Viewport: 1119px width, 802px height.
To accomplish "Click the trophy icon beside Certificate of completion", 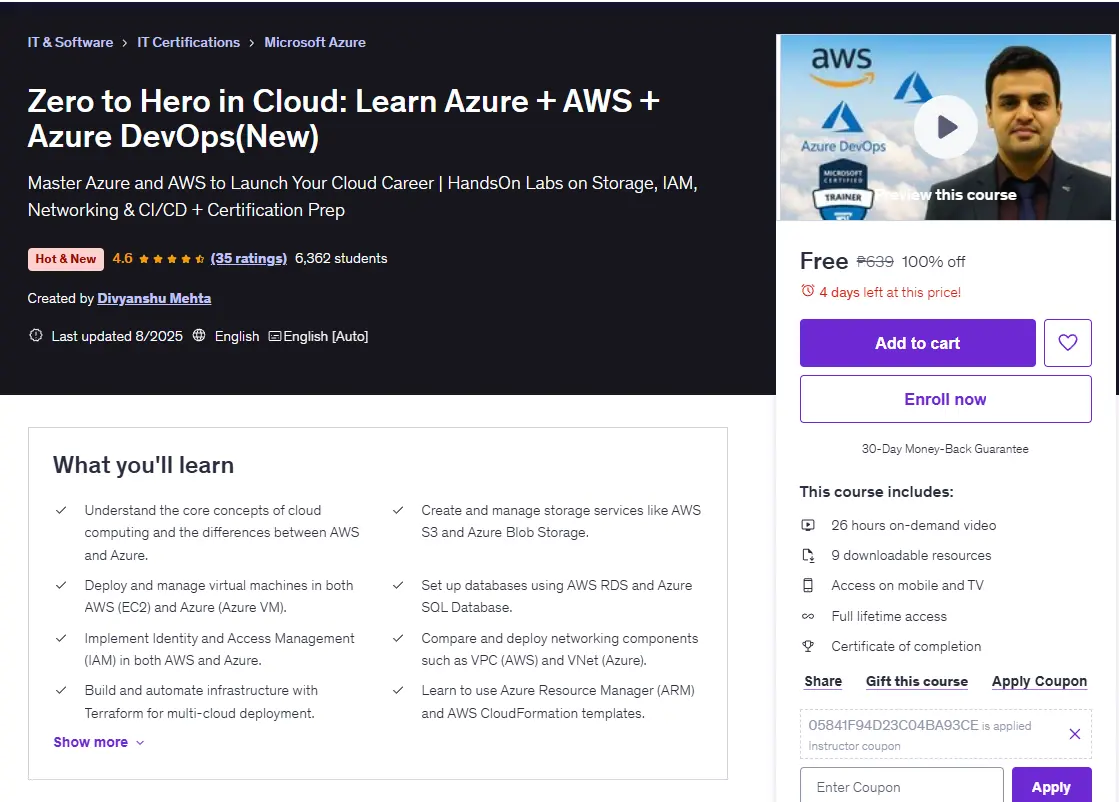I will coord(808,646).
